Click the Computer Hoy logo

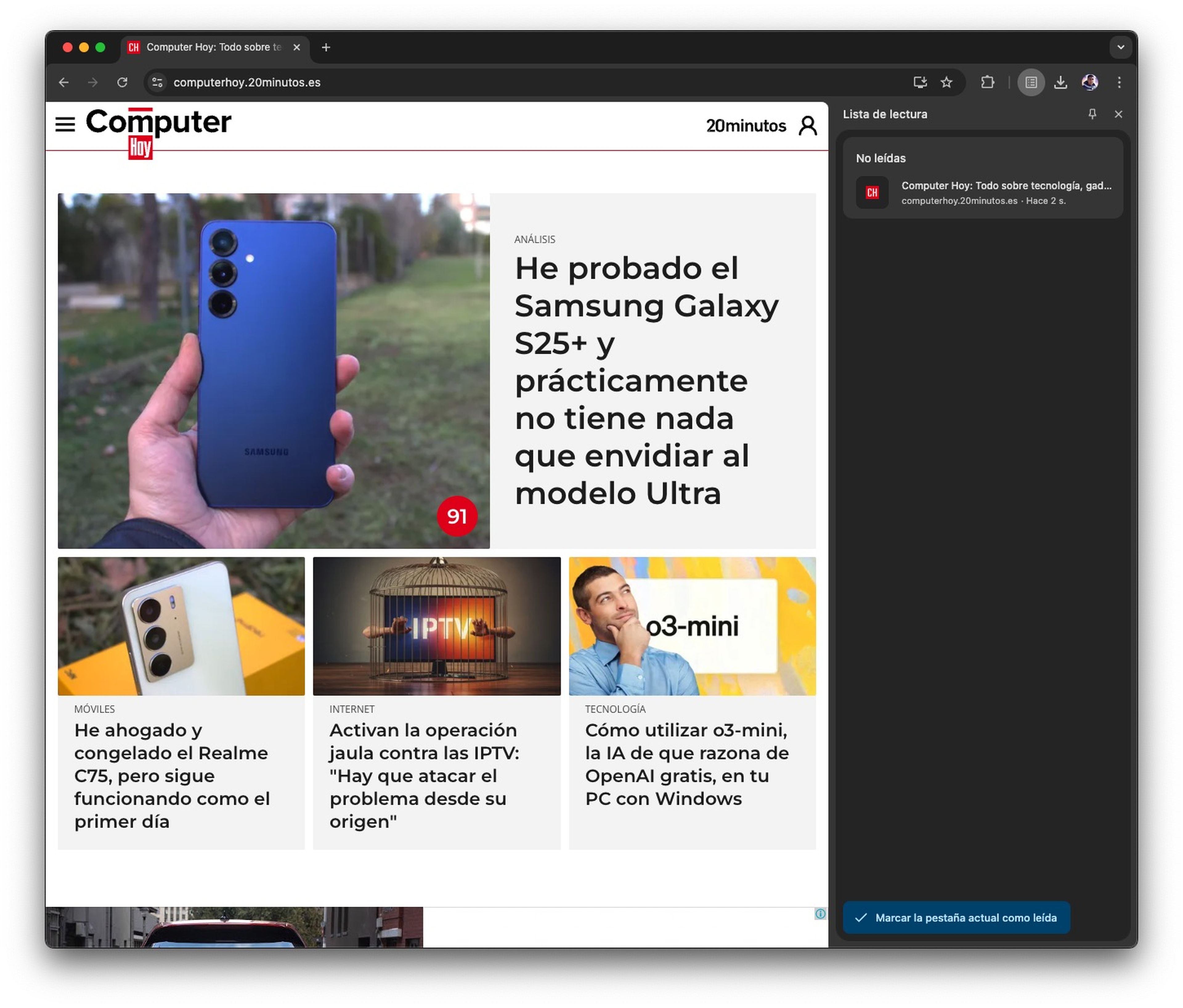159,133
